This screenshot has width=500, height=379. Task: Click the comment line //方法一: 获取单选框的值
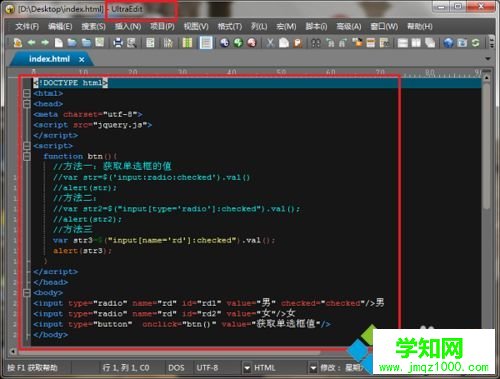[112, 166]
